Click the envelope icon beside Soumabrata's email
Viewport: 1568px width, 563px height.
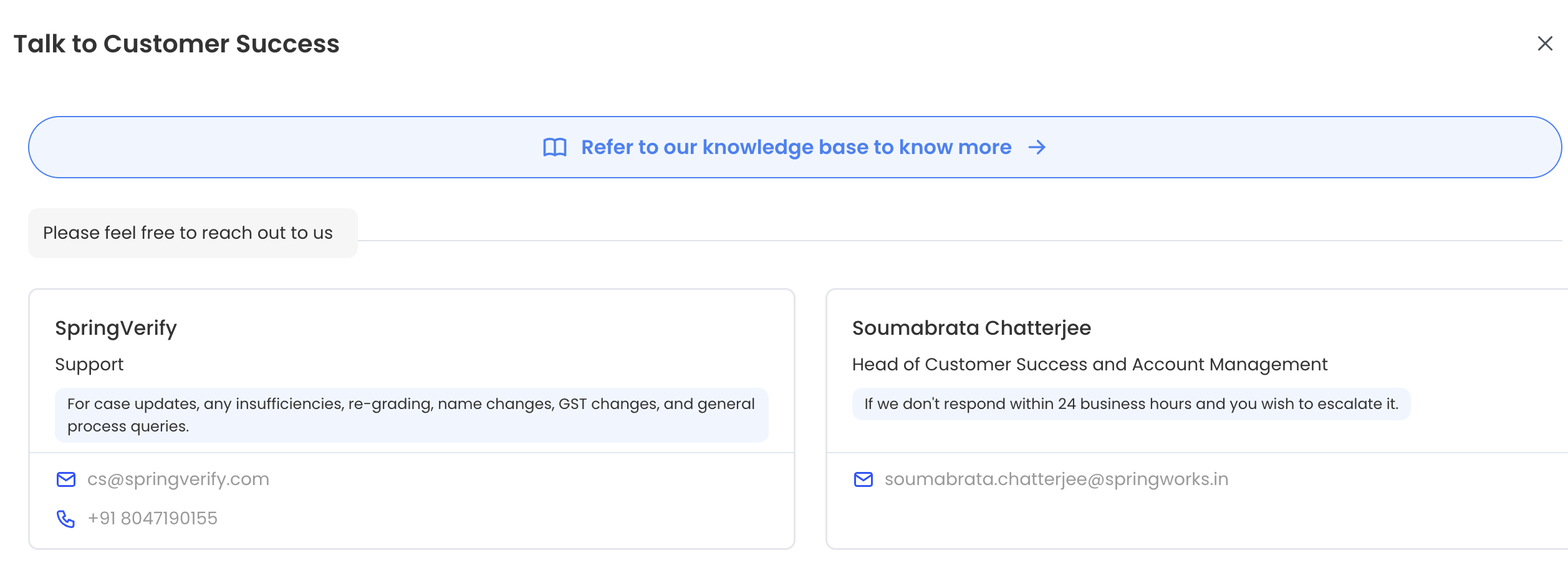point(863,479)
